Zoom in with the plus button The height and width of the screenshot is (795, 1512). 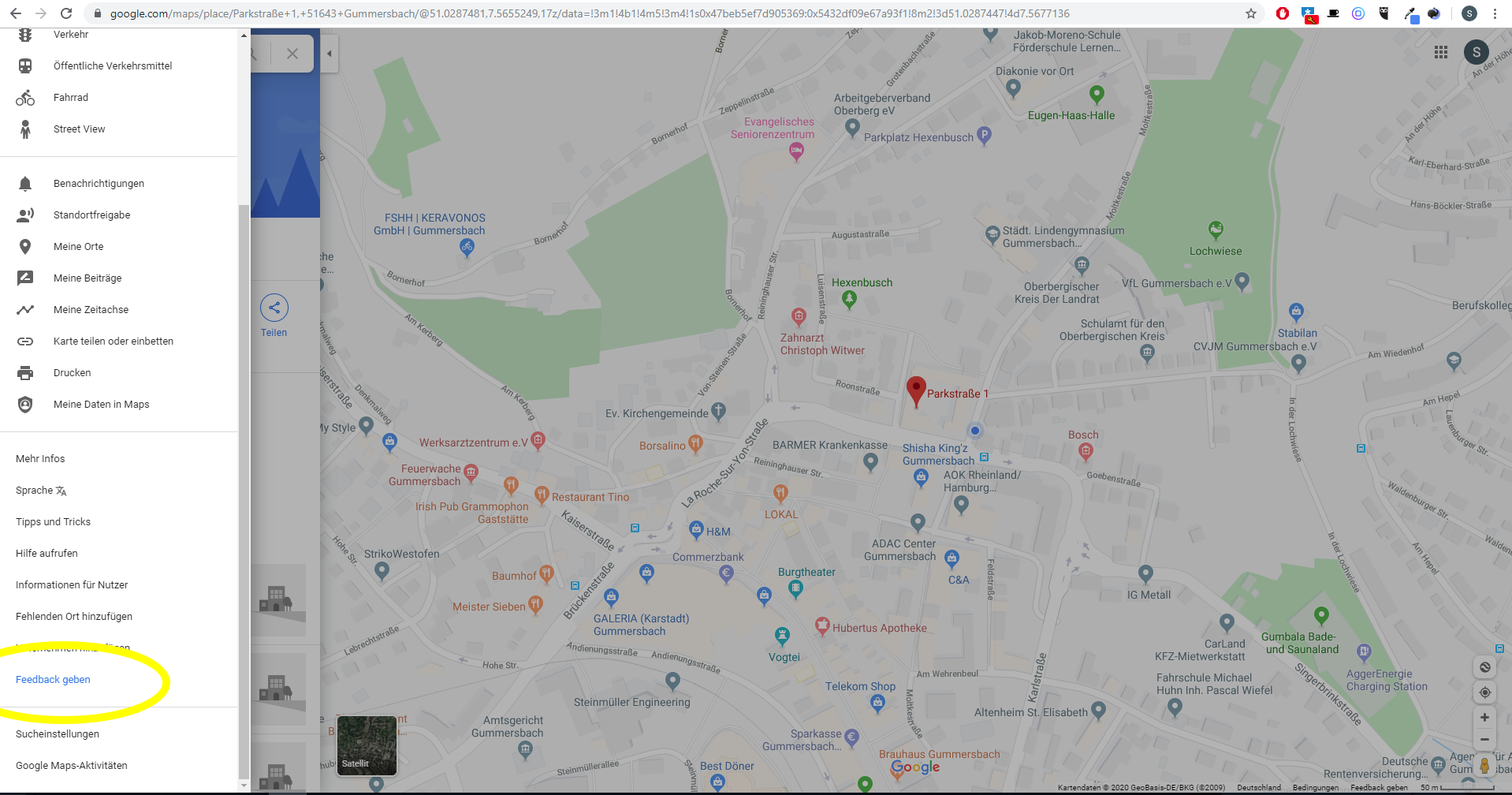pos(1484,718)
